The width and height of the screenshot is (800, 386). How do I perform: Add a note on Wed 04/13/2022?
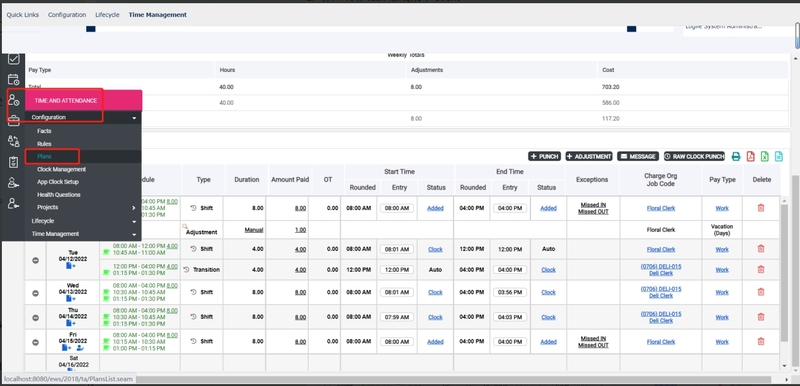coord(70,299)
